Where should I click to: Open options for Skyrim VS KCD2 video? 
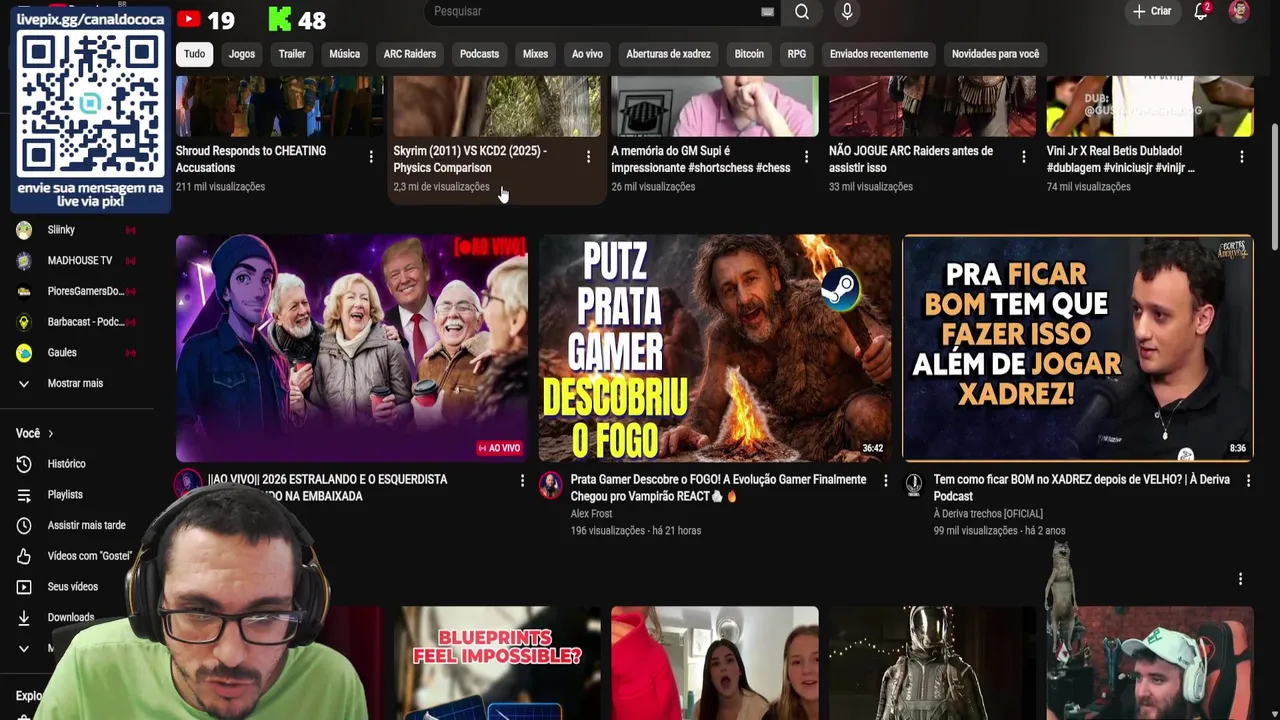point(588,157)
